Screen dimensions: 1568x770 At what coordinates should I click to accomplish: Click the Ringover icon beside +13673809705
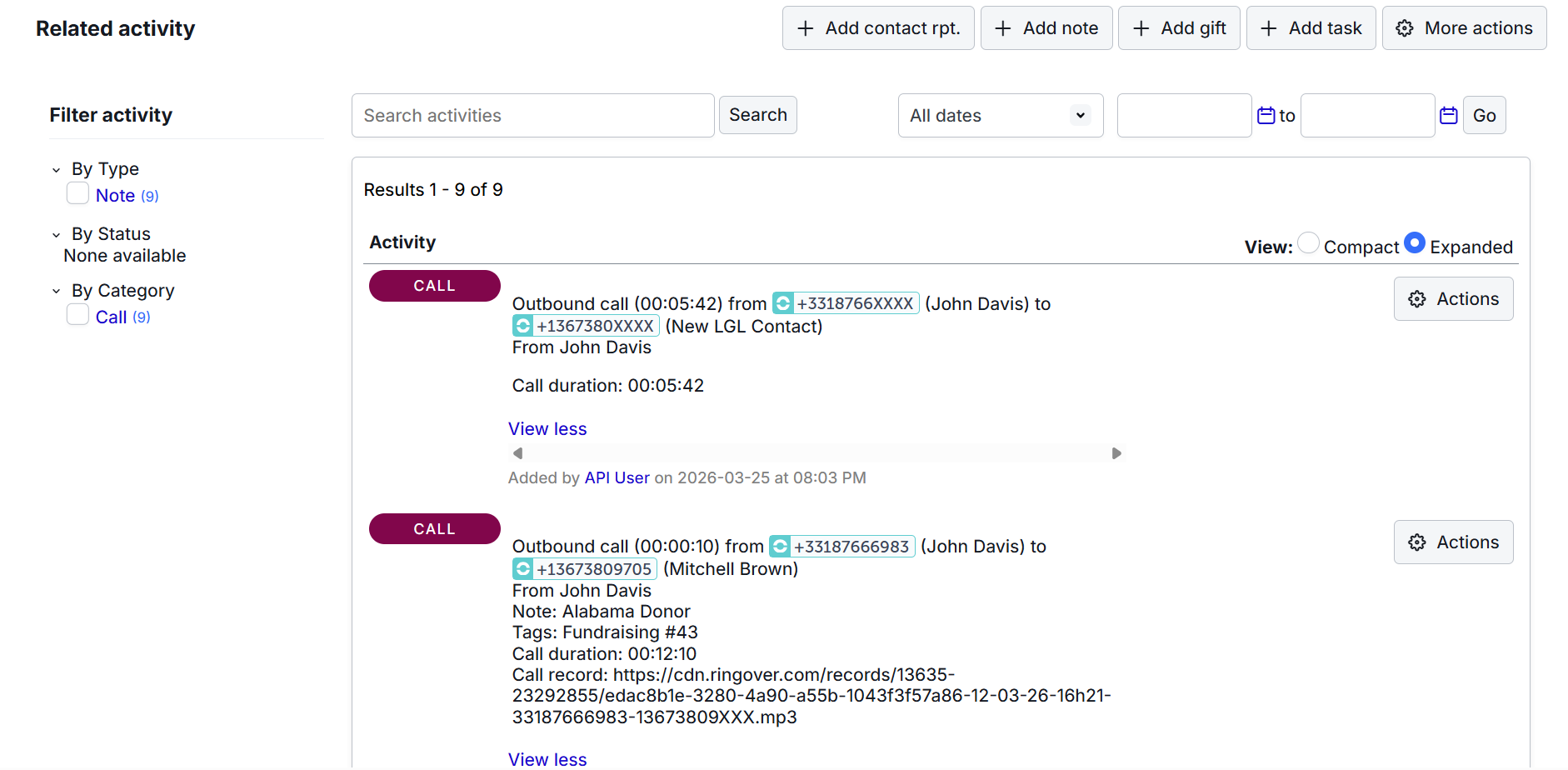pos(522,569)
